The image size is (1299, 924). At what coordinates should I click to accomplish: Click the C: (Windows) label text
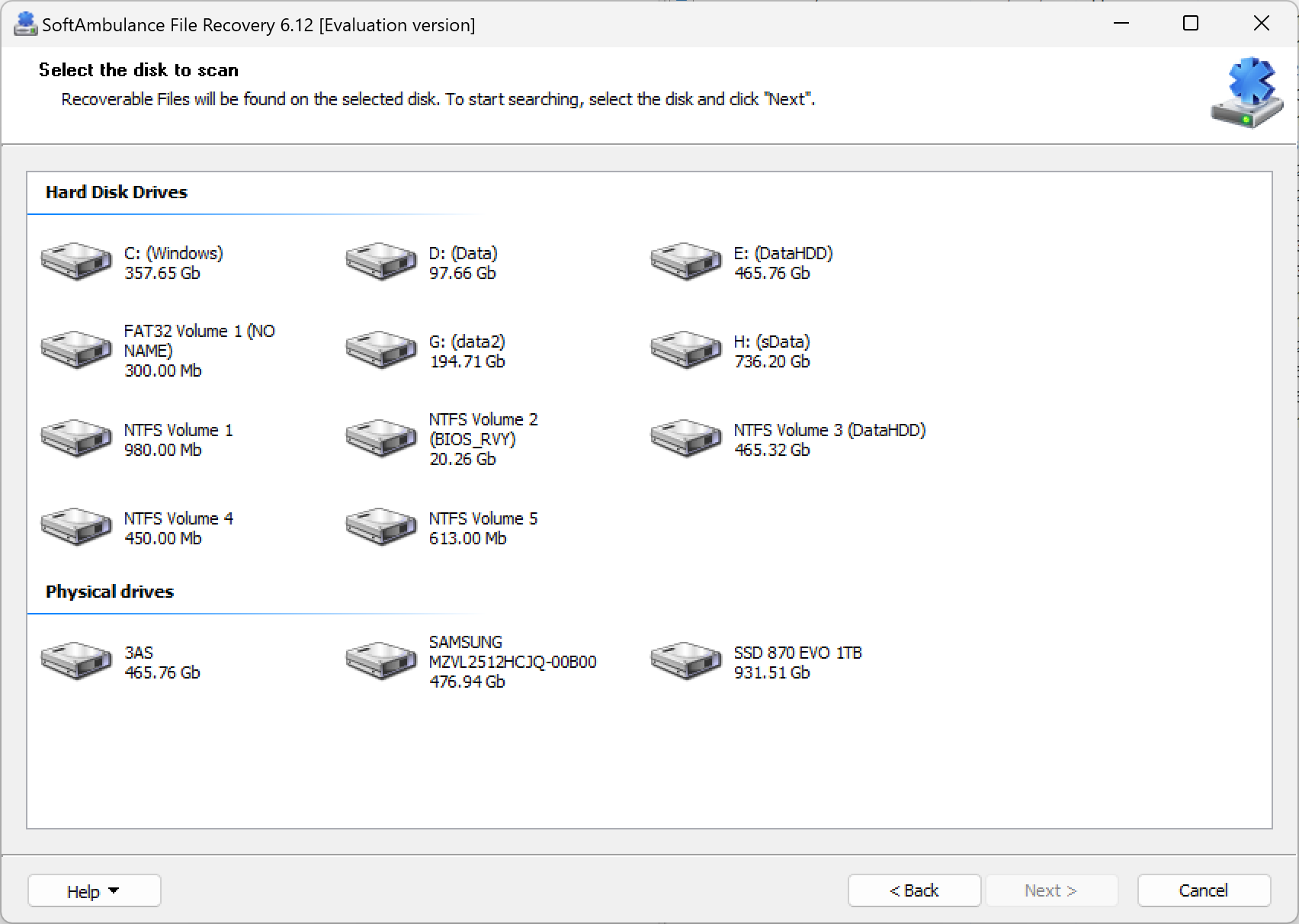(174, 253)
